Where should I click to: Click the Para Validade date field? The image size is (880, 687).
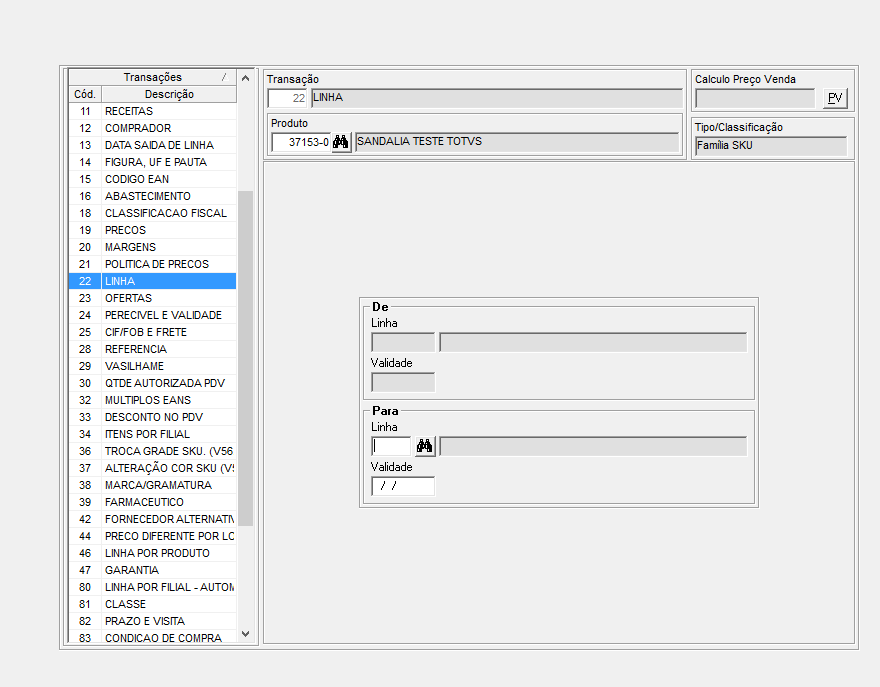pos(402,486)
